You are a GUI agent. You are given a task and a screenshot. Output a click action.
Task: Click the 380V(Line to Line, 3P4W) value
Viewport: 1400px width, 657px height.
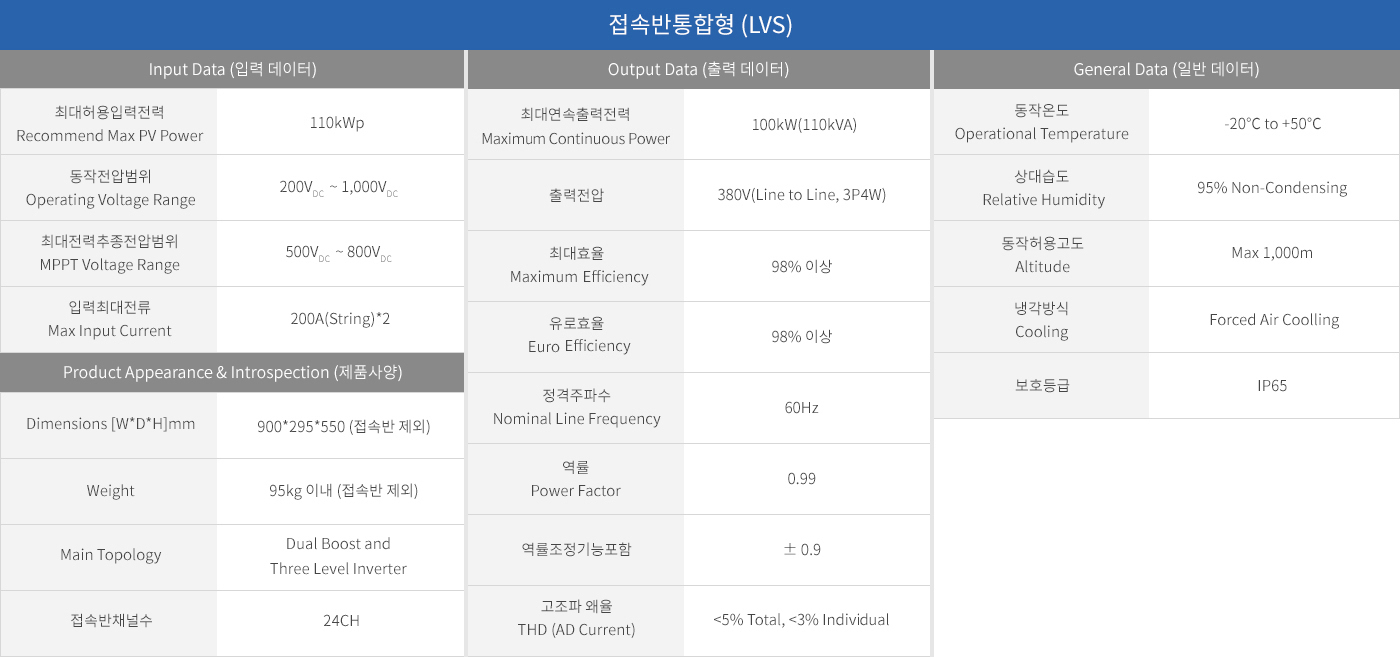pyautogui.click(x=802, y=195)
